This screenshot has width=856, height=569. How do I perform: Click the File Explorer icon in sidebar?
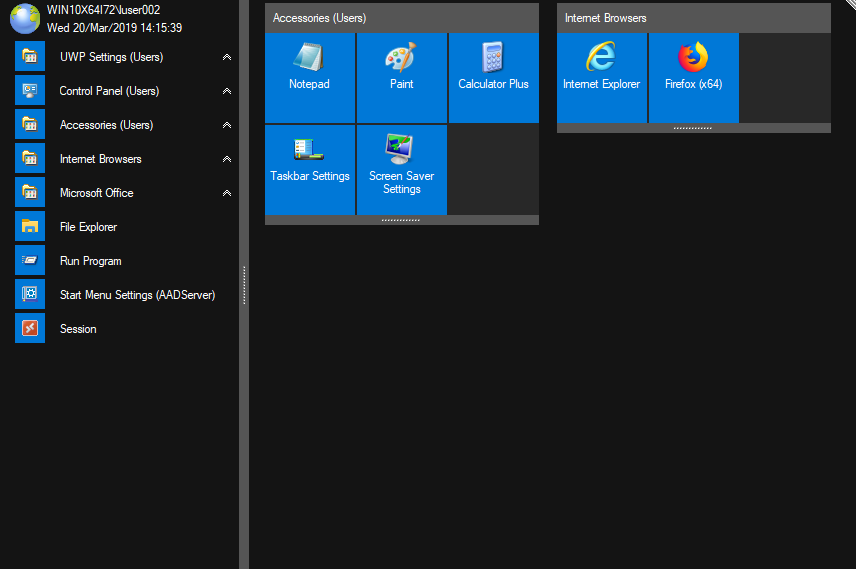(x=30, y=227)
